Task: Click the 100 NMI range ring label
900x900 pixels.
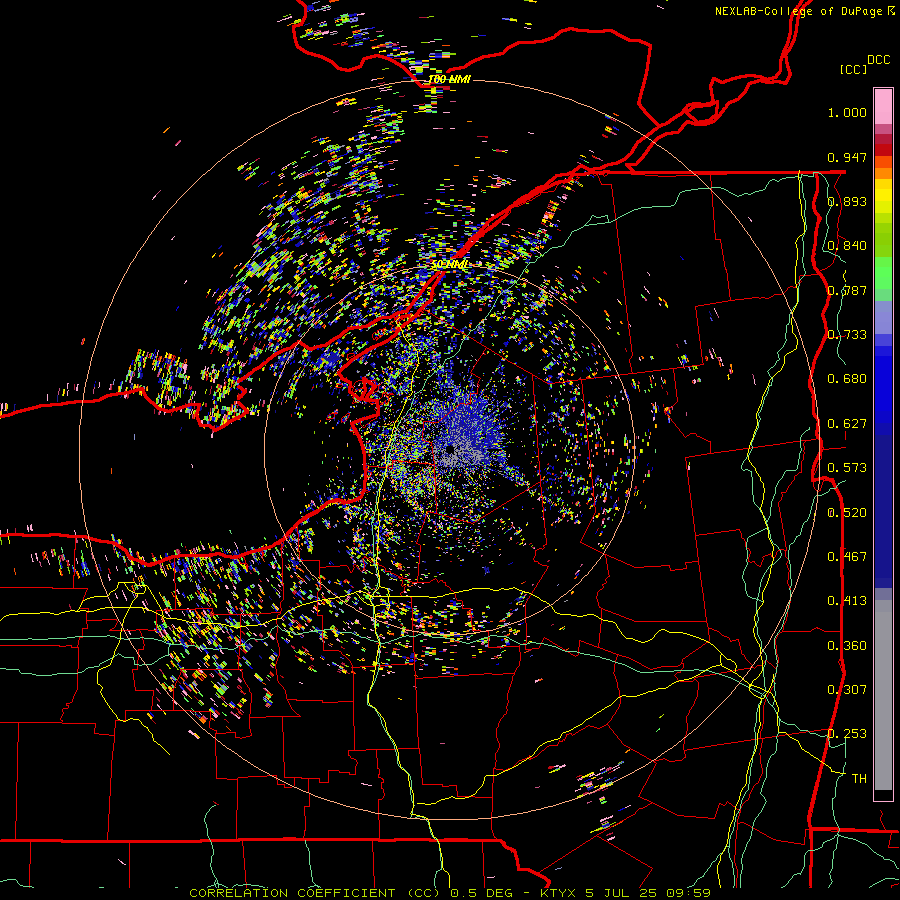Action: tap(449, 79)
